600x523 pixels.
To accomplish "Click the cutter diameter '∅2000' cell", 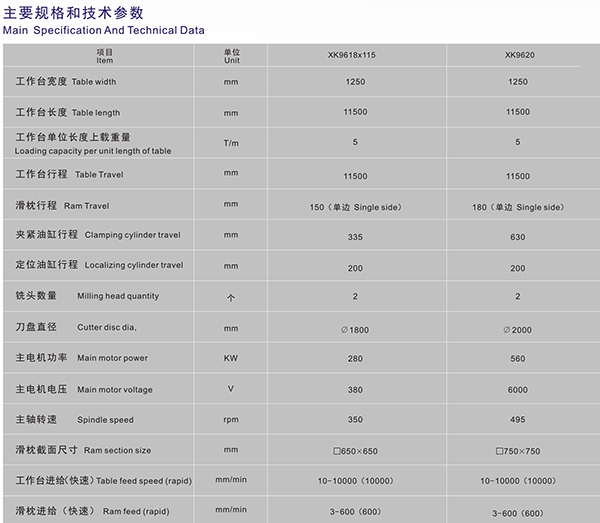I will pos(518,330).
